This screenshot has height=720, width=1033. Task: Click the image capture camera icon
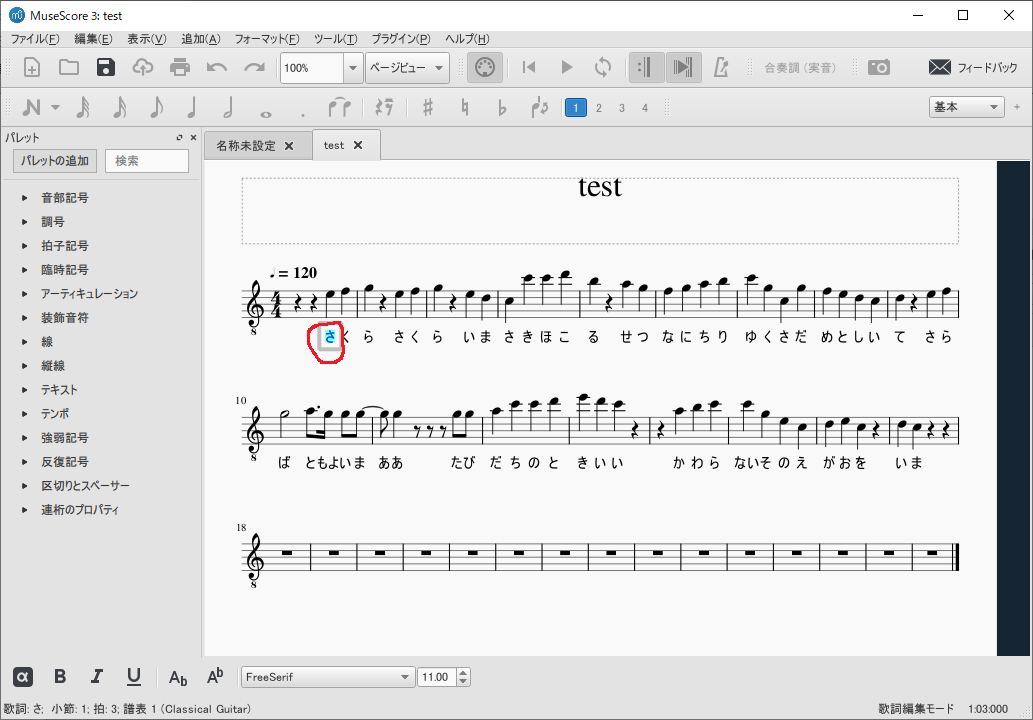pos(879,67)
